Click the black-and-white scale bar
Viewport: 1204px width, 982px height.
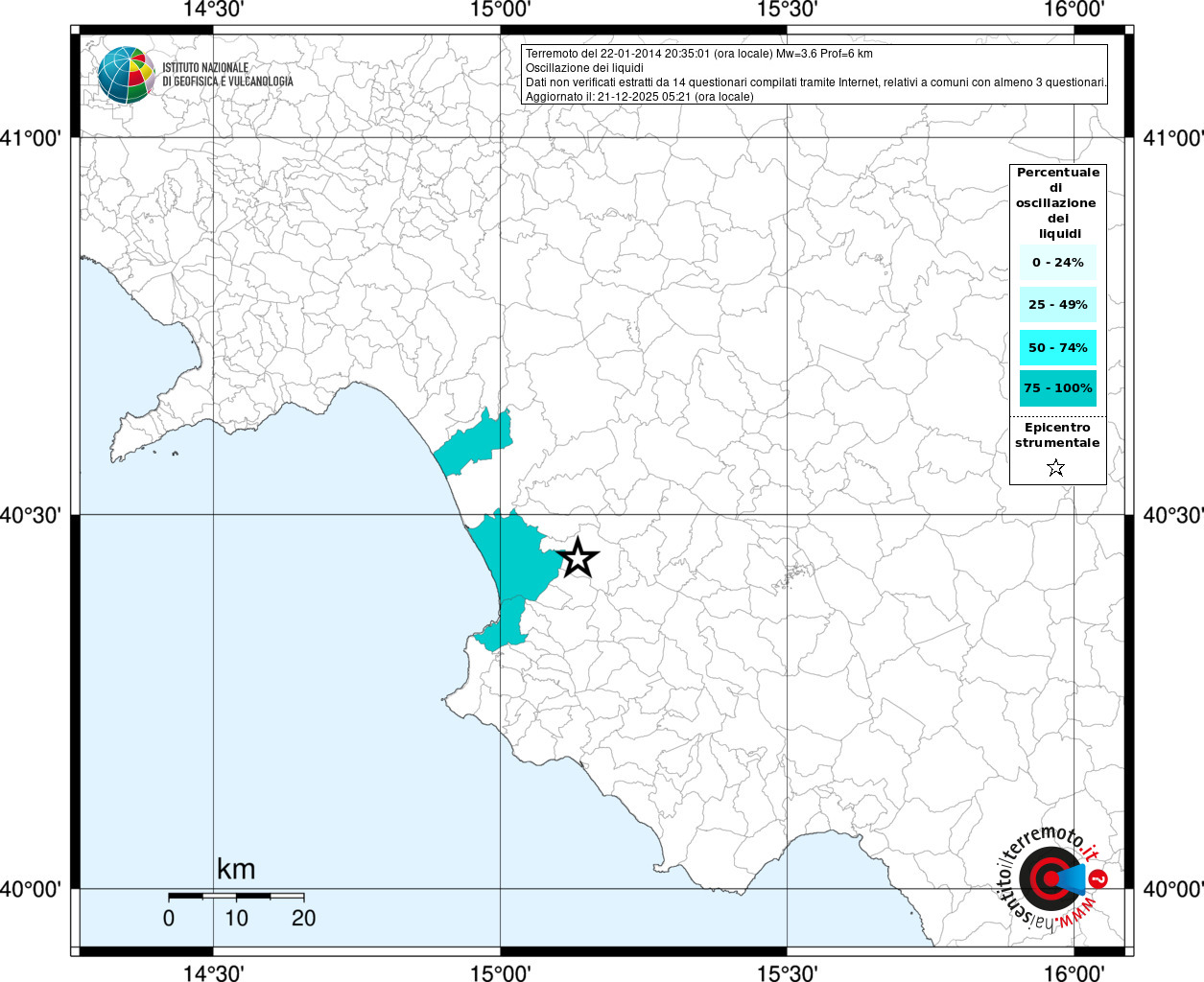236,897
